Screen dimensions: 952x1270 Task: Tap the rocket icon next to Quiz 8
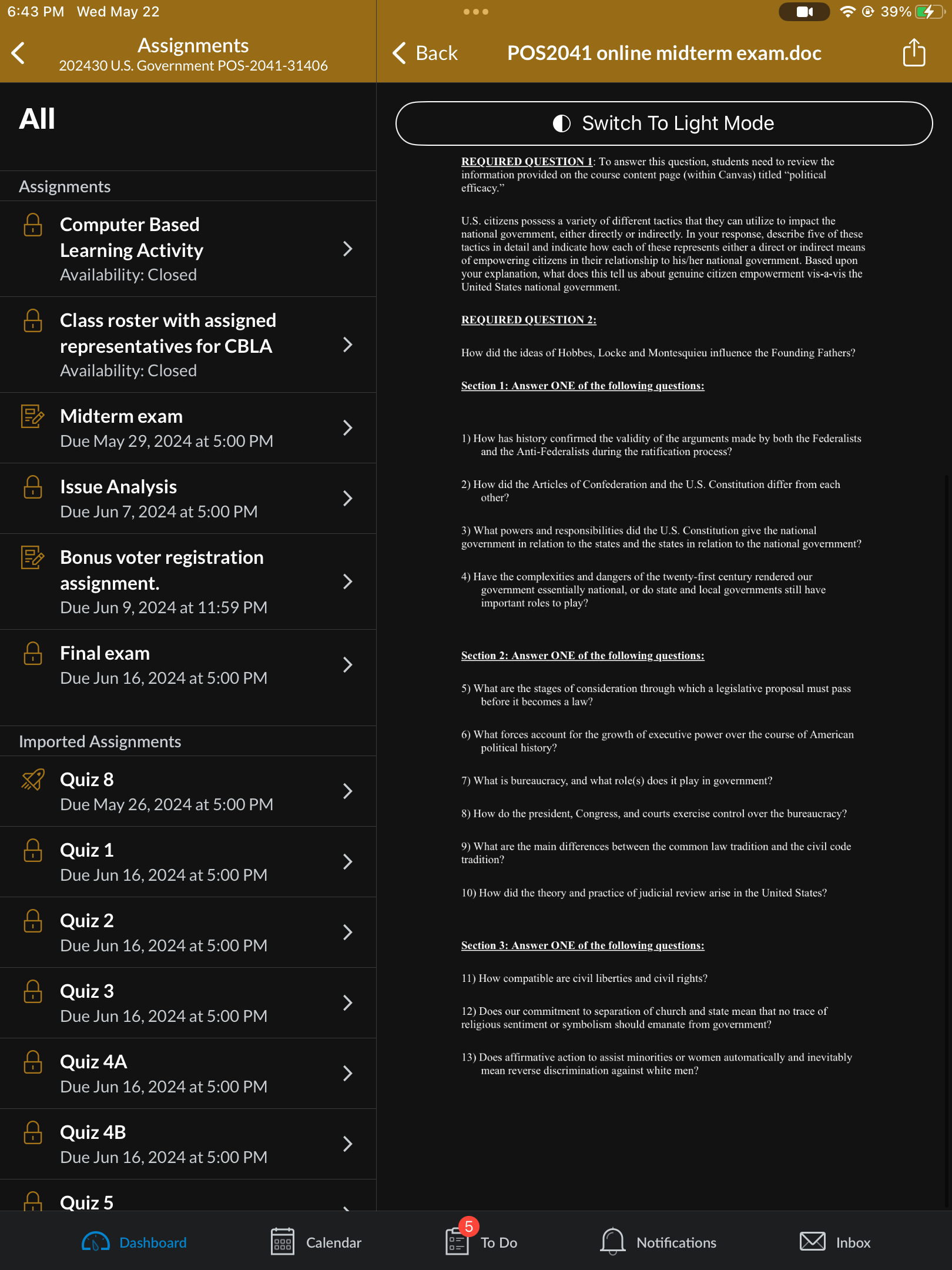pos(33,780)
